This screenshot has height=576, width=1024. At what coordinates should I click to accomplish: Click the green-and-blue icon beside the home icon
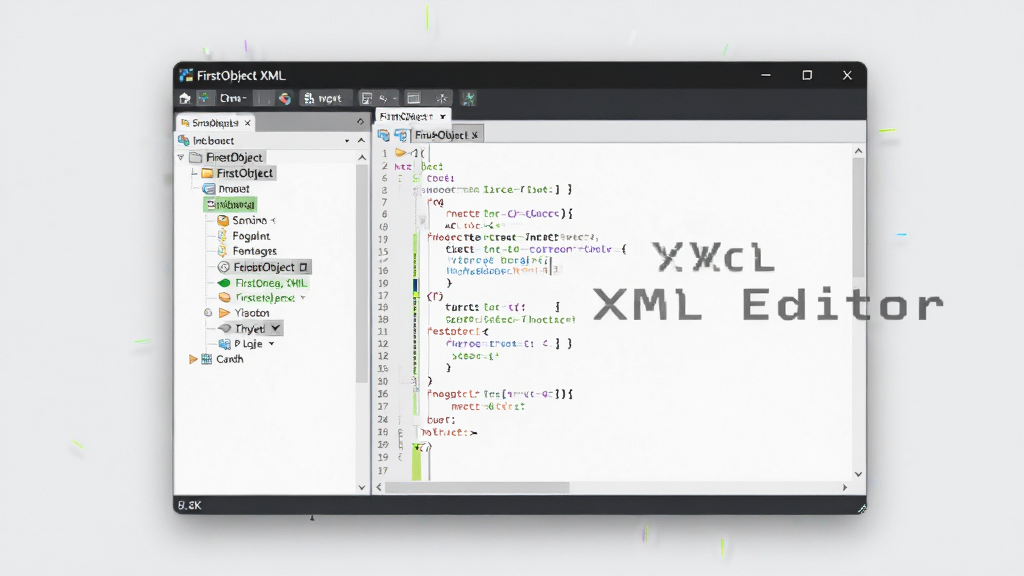[x=204, y=98]
